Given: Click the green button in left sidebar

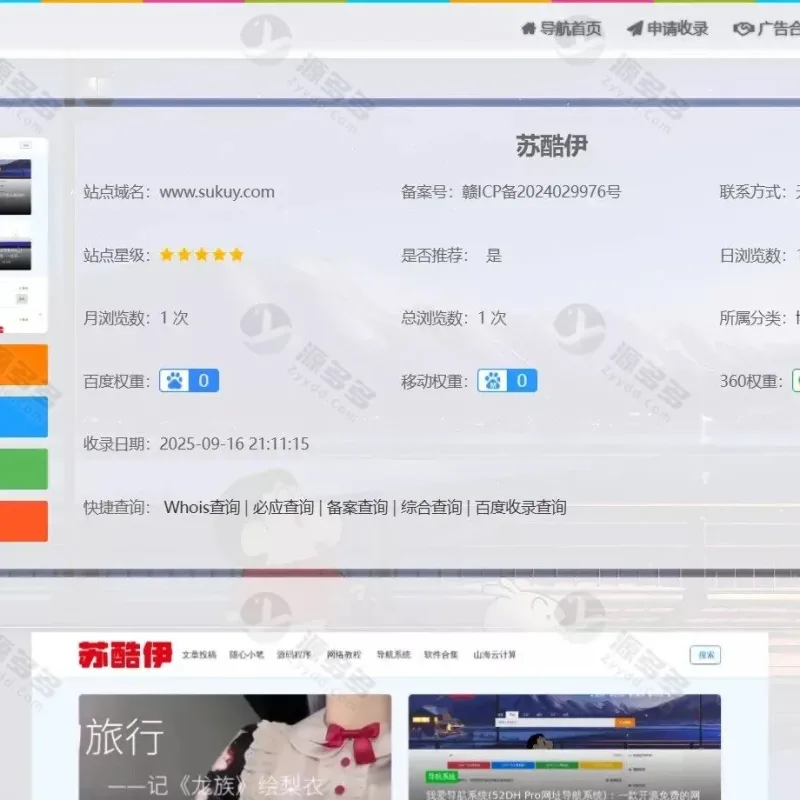Looking at the screenshot, I should (23, 469).
